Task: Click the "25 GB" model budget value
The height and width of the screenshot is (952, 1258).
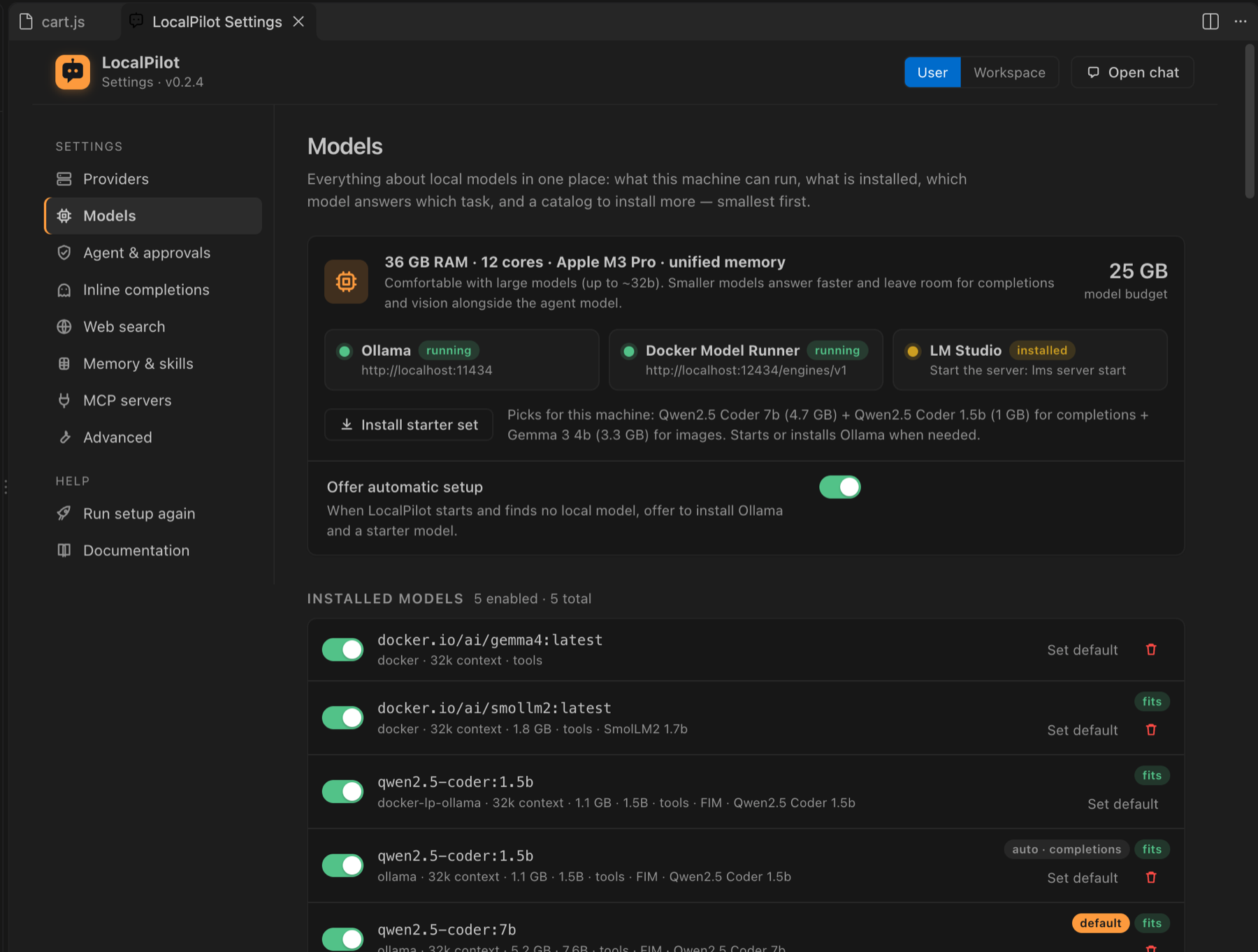Action: click(1138, 271)
